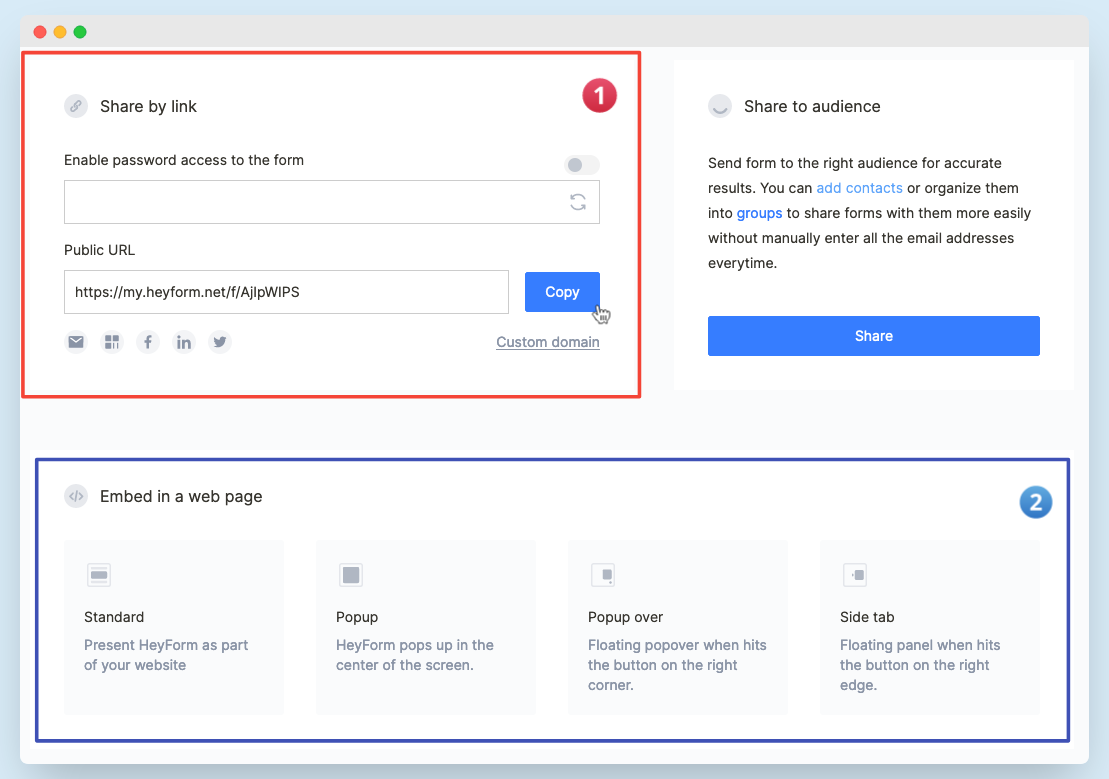Share the form via LinkedIn icon
The width and height of the screenshot is (1109, 779).
click(x=184, y=342)
